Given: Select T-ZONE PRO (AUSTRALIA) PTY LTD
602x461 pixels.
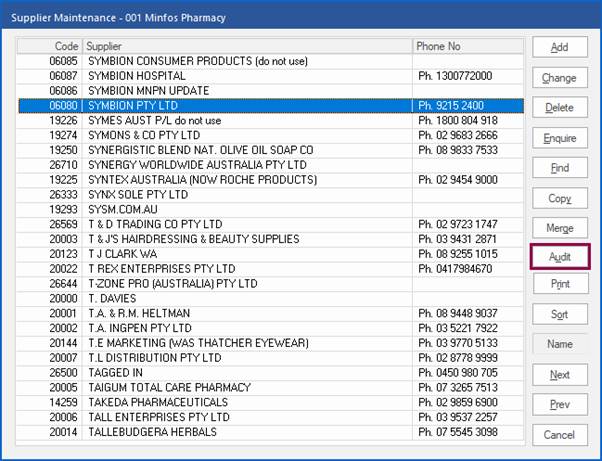Looking at the screenshot, I should (270, 283).
